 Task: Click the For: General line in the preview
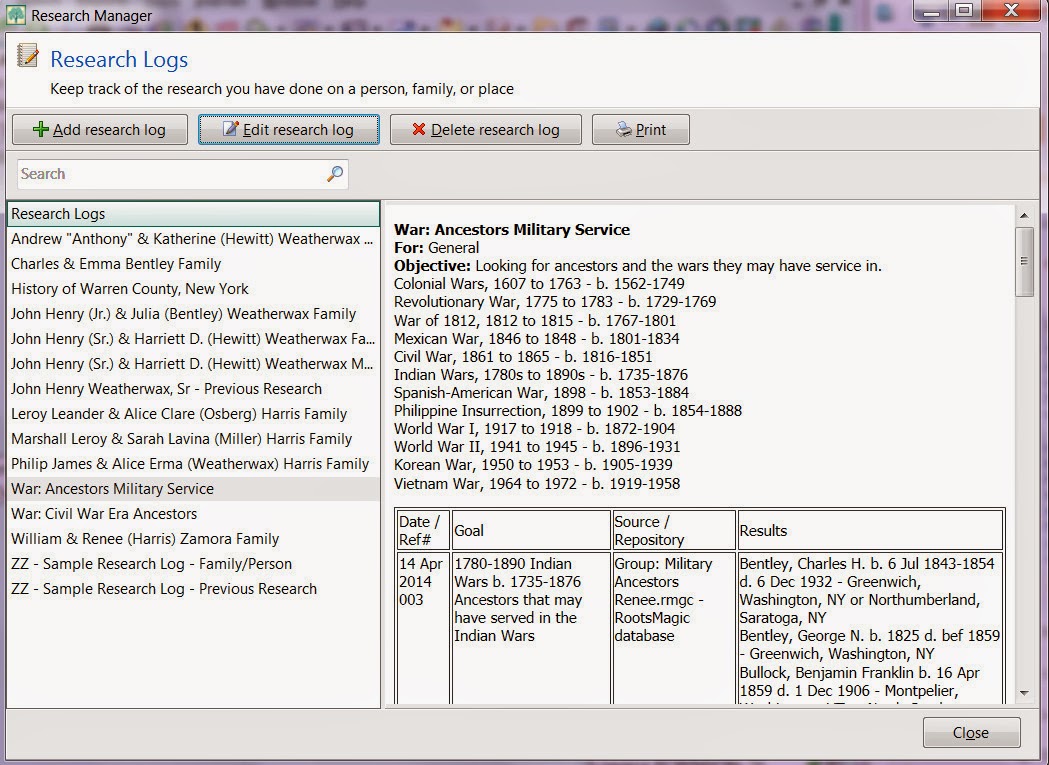click(436, 248)
